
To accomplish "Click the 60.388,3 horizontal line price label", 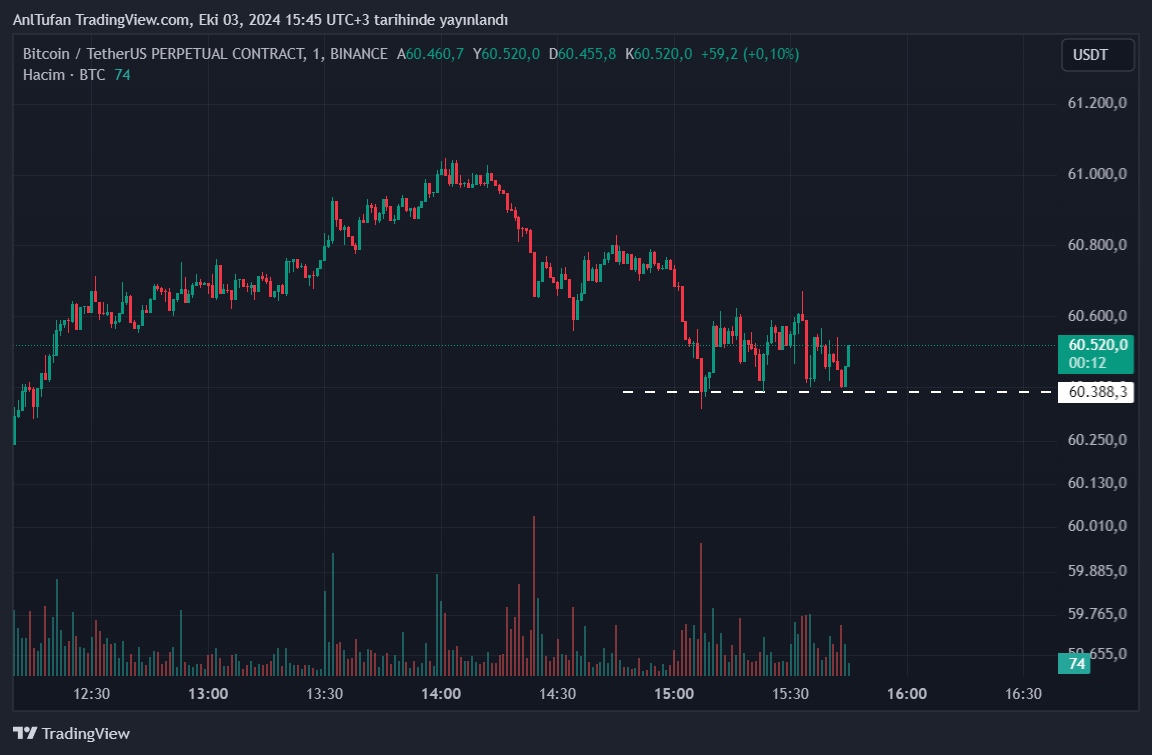I will [x=1098, y=392].
